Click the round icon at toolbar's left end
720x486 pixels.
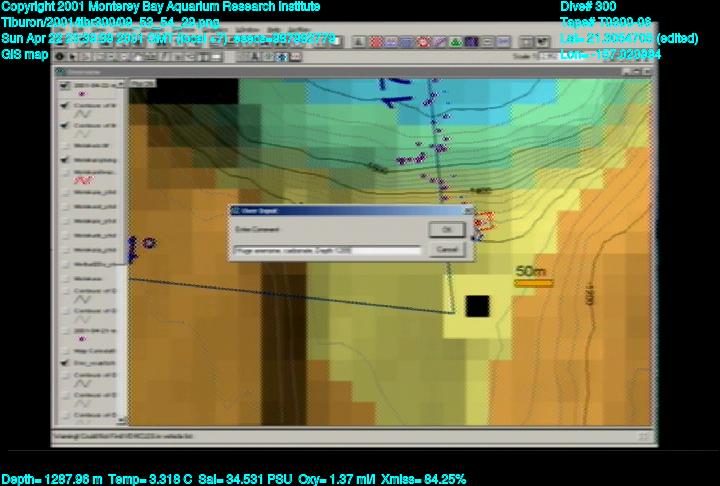60,56
